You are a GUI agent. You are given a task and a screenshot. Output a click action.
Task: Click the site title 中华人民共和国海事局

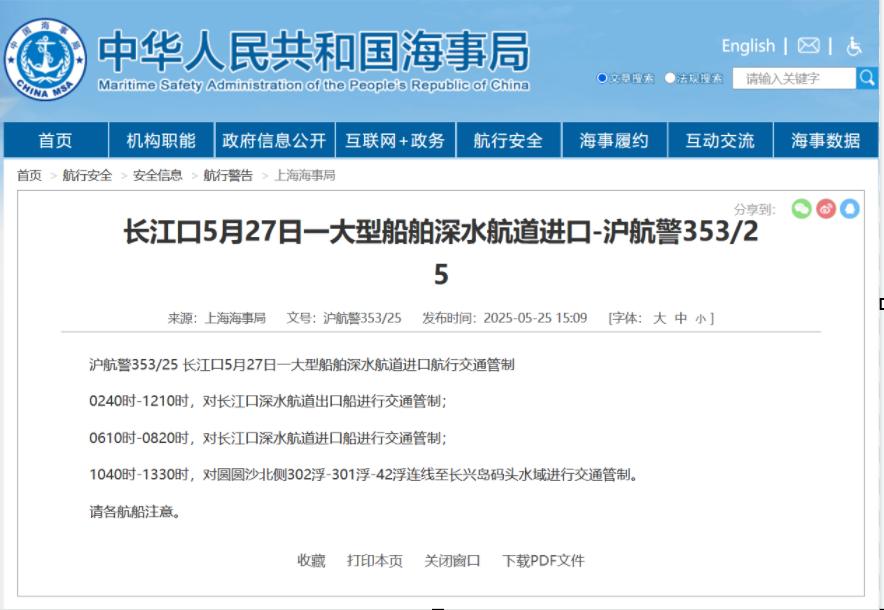tap(313, 51)
